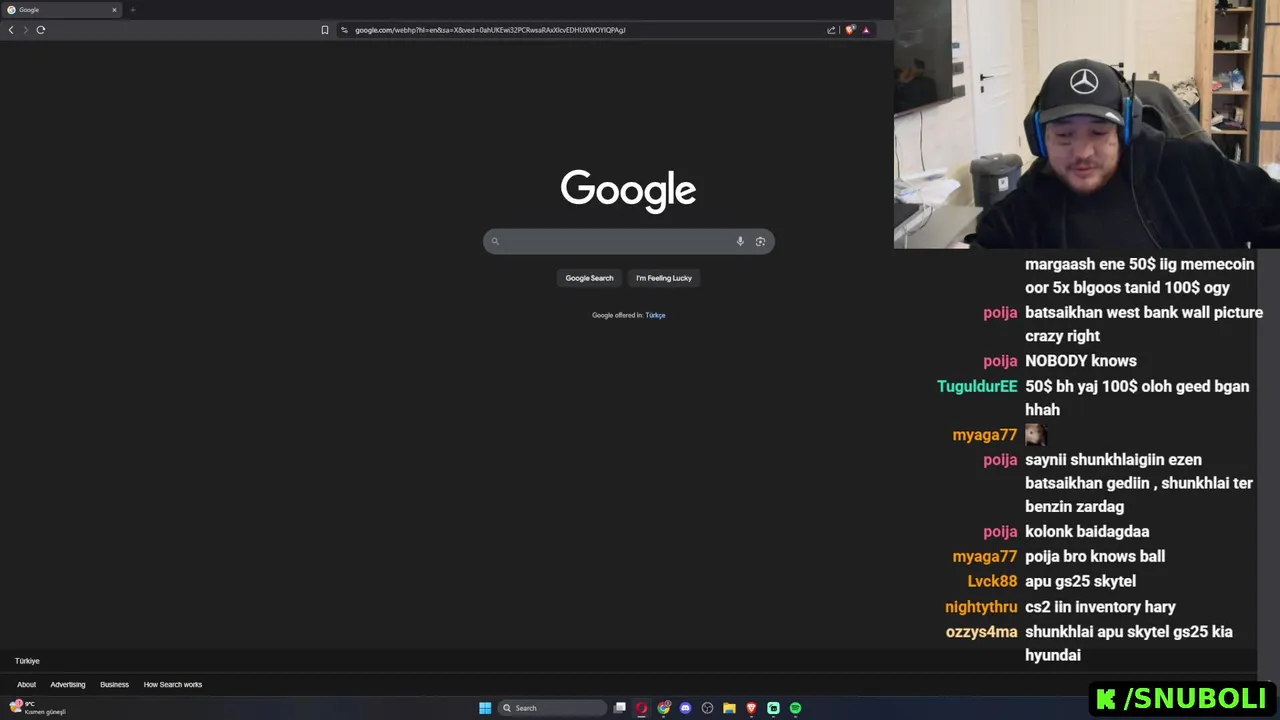Screen dimensions: 1280x720
Task: Click username nightythru in chat
Action: [x=981, y=607]
